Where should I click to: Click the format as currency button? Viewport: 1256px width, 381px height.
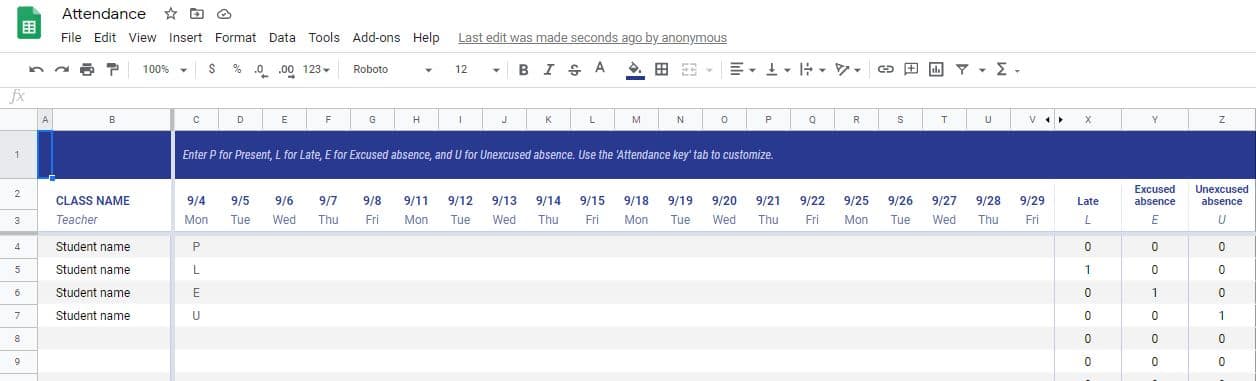point(211,69)
